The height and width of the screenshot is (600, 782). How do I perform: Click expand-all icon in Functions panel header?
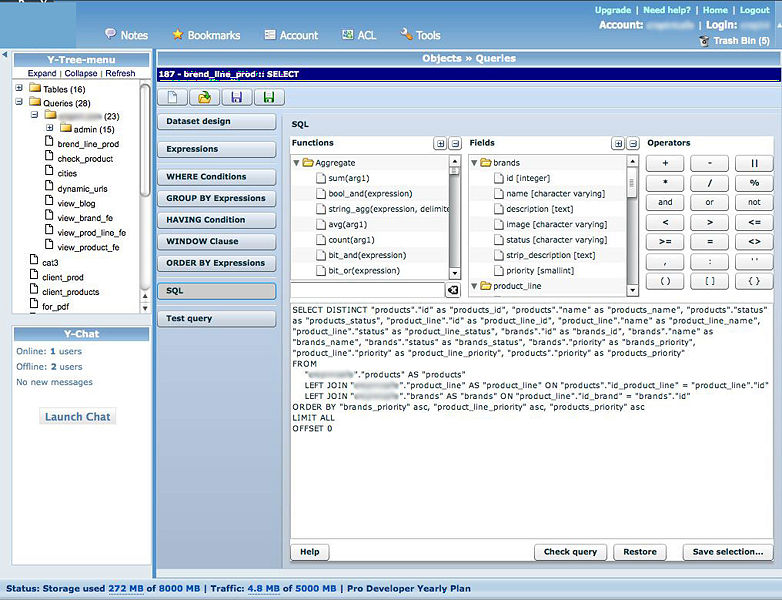point(440,144)
